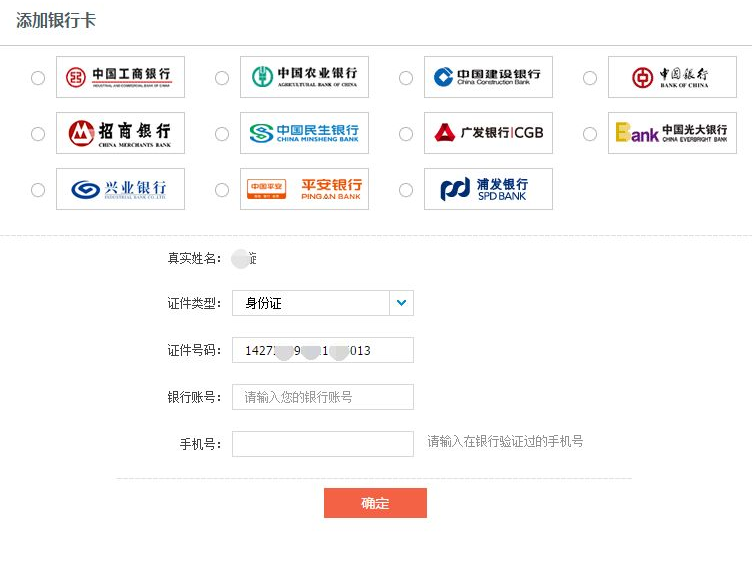
Task: Click the SPD Bank logo
Action: pyautogui.click(x=488, y=189)
